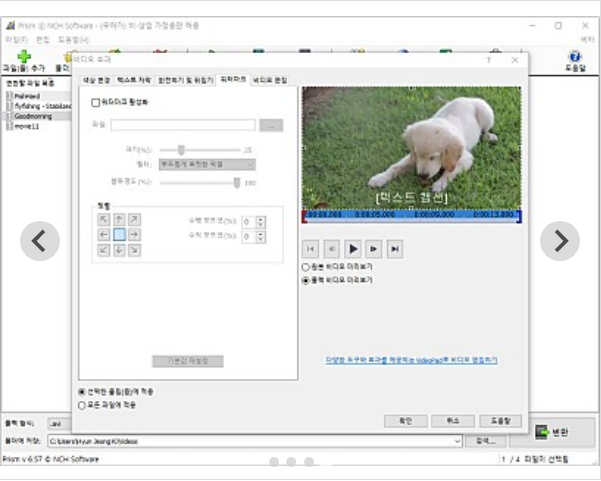601x481 pixels.
Task: Click the vertical offset value field
Action: coord(249,236)
